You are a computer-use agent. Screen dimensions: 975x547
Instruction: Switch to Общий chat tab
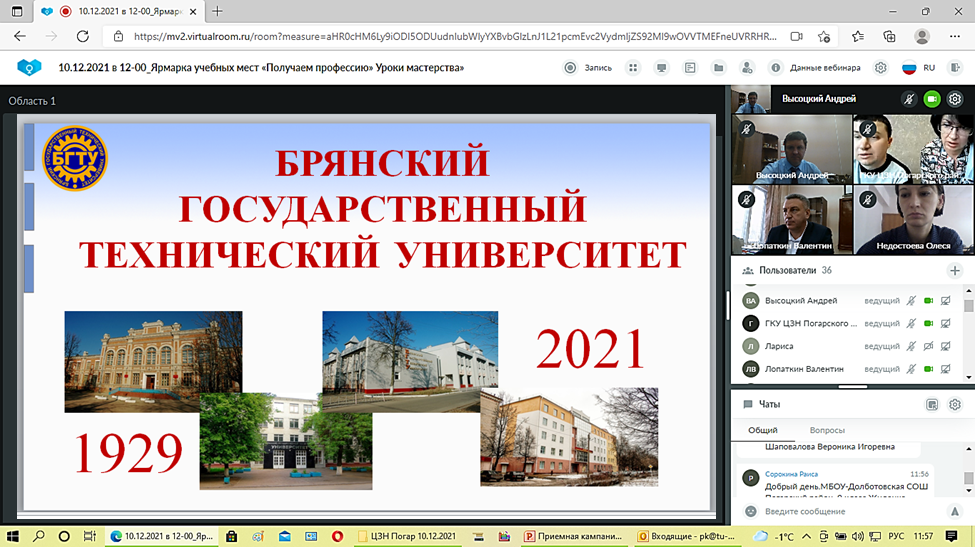[762, 430]
